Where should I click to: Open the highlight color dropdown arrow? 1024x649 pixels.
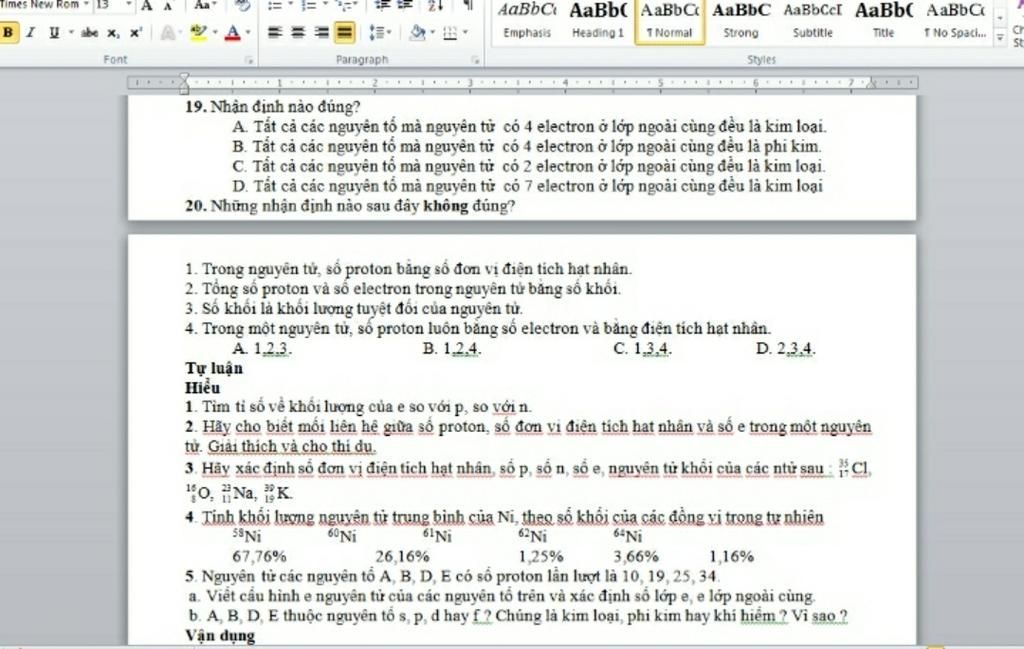(x=214, y=32)
